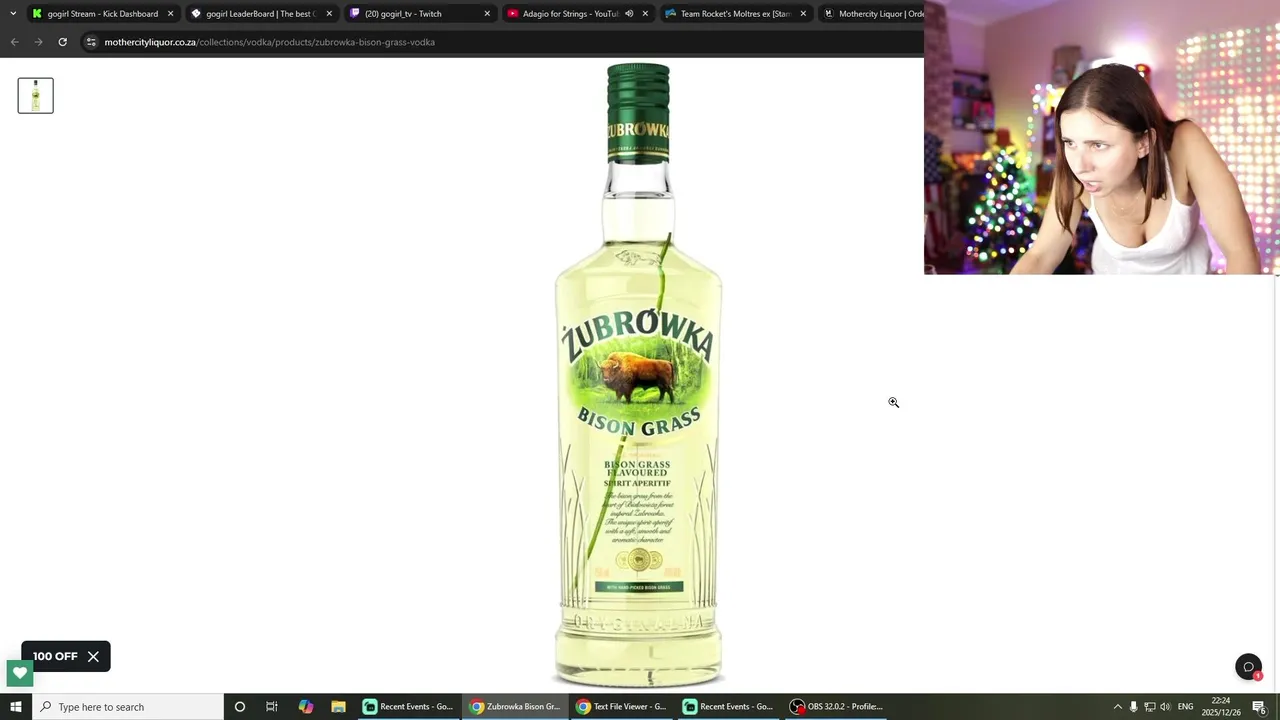Switch to gogirl_tv Twitch tab

[419, 14]
